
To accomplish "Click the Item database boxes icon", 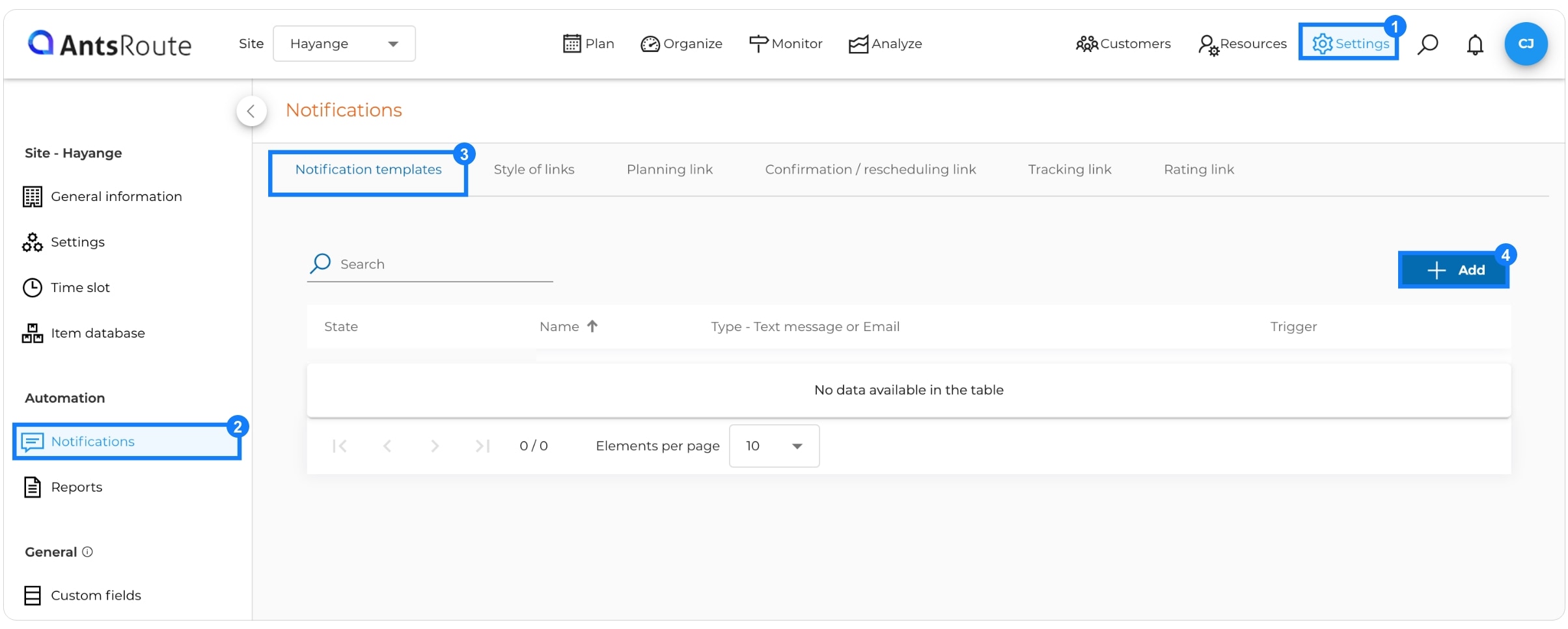I will click(x=33, y=333).
